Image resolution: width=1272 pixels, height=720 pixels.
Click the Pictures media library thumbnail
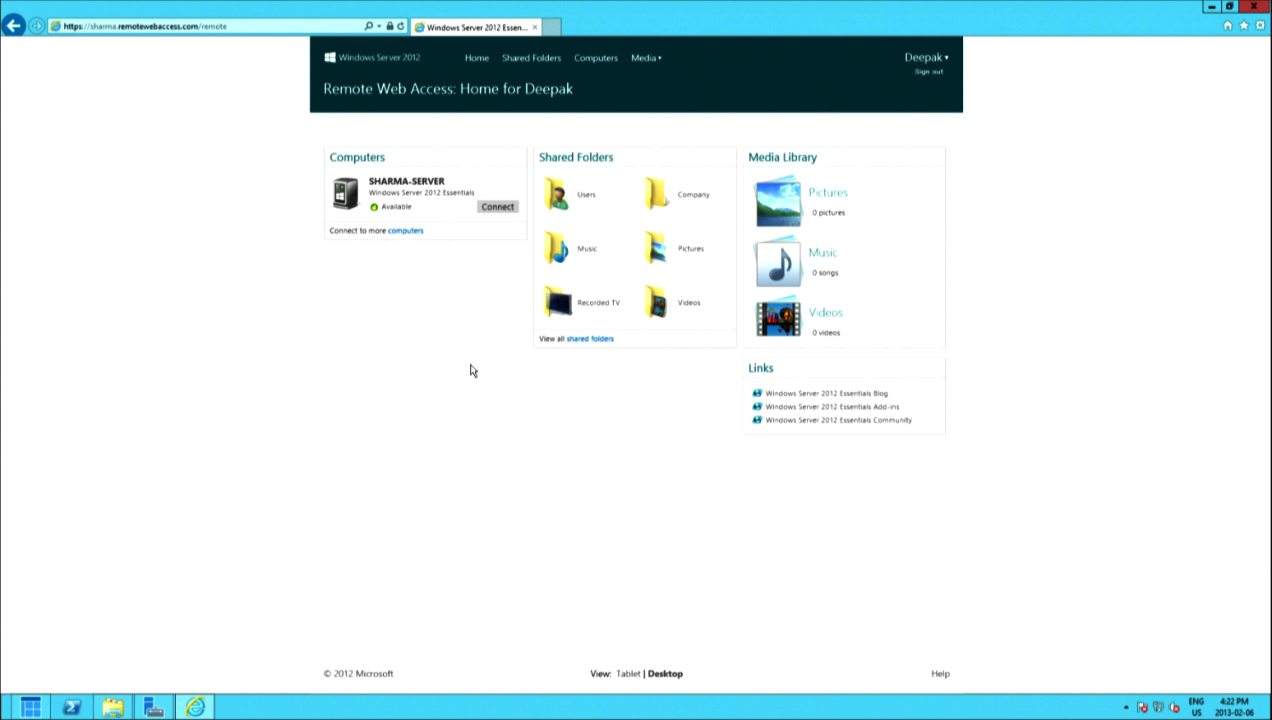tap(778, 202)
